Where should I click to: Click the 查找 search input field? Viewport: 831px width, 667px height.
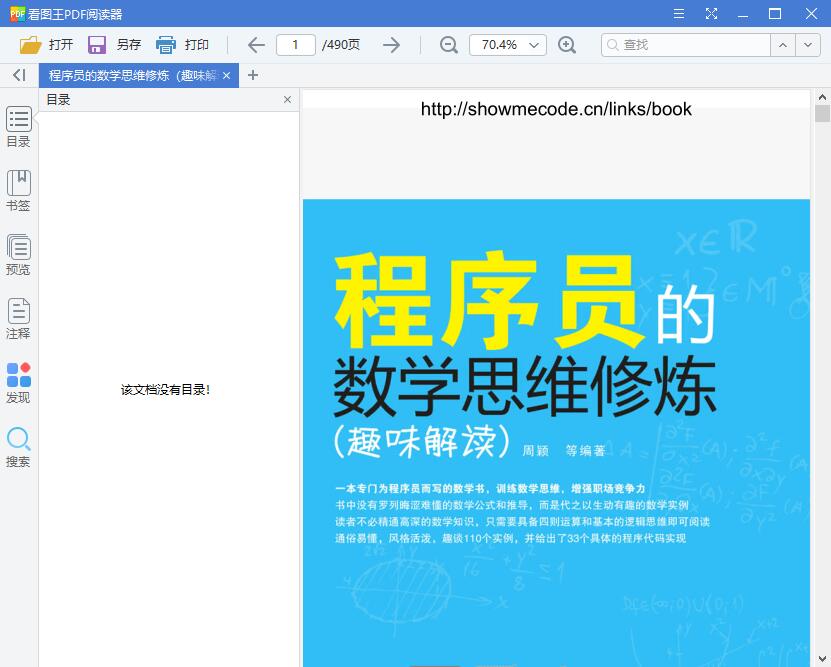click(686, 45)
